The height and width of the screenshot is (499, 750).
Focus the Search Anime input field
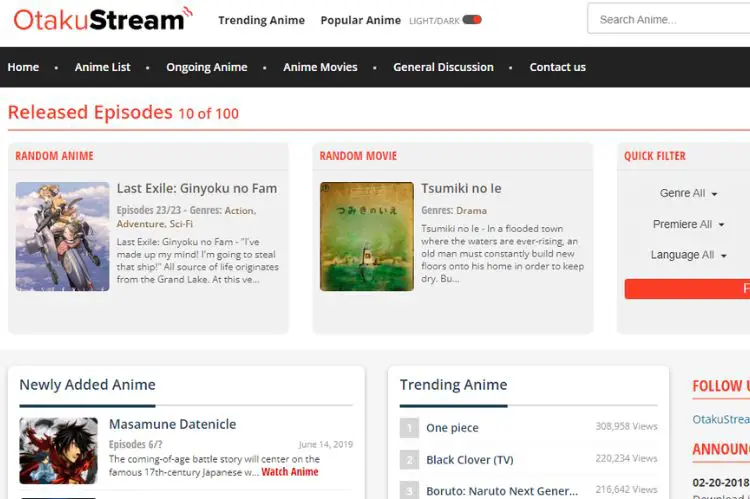pos(669,20)
